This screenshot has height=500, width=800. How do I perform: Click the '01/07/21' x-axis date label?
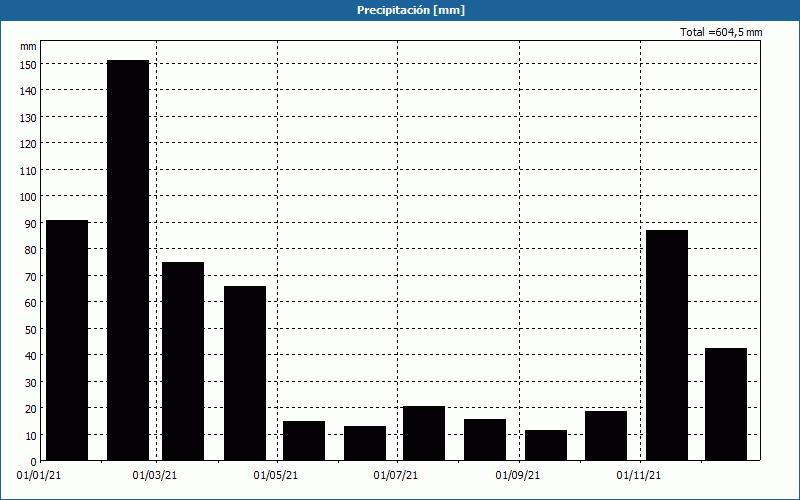click(x=395, y=476)
